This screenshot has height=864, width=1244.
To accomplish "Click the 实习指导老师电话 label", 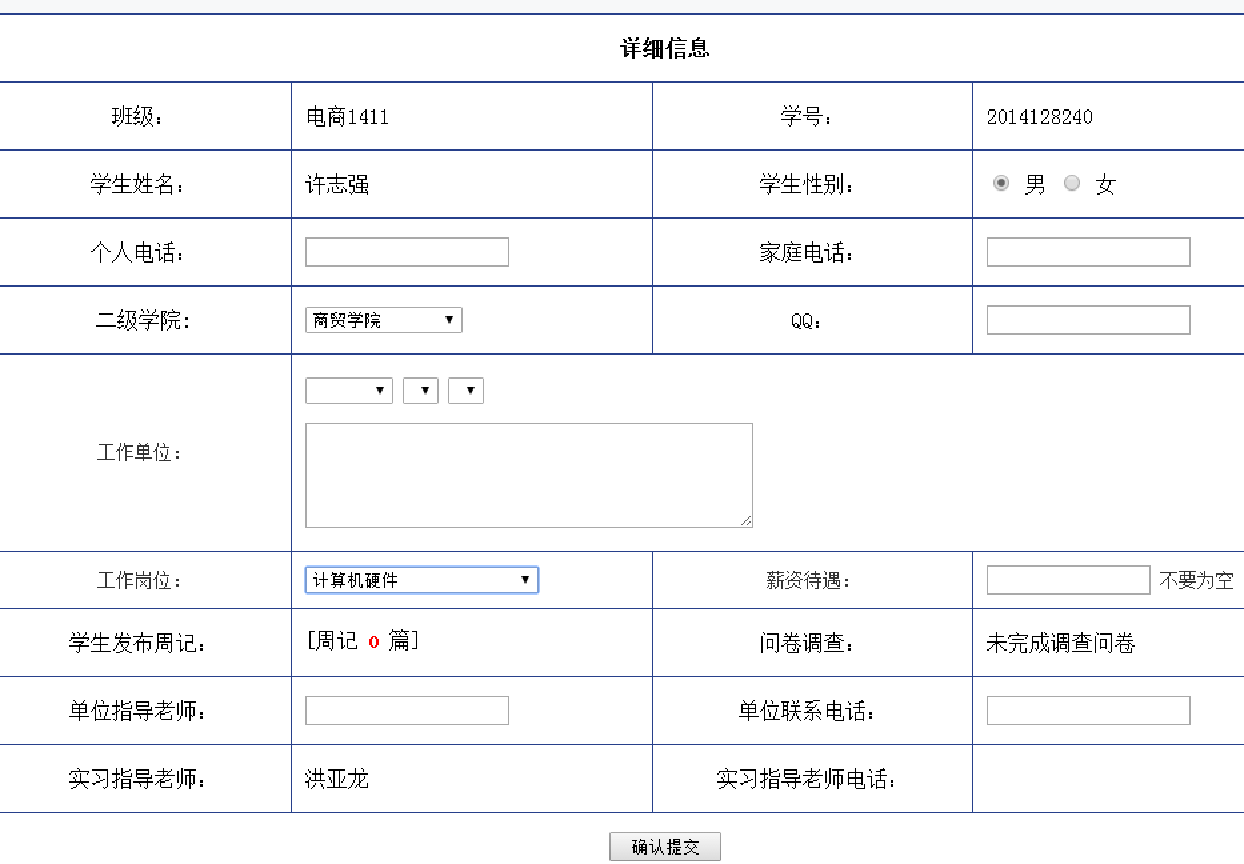I will click(x=806, y=779).
